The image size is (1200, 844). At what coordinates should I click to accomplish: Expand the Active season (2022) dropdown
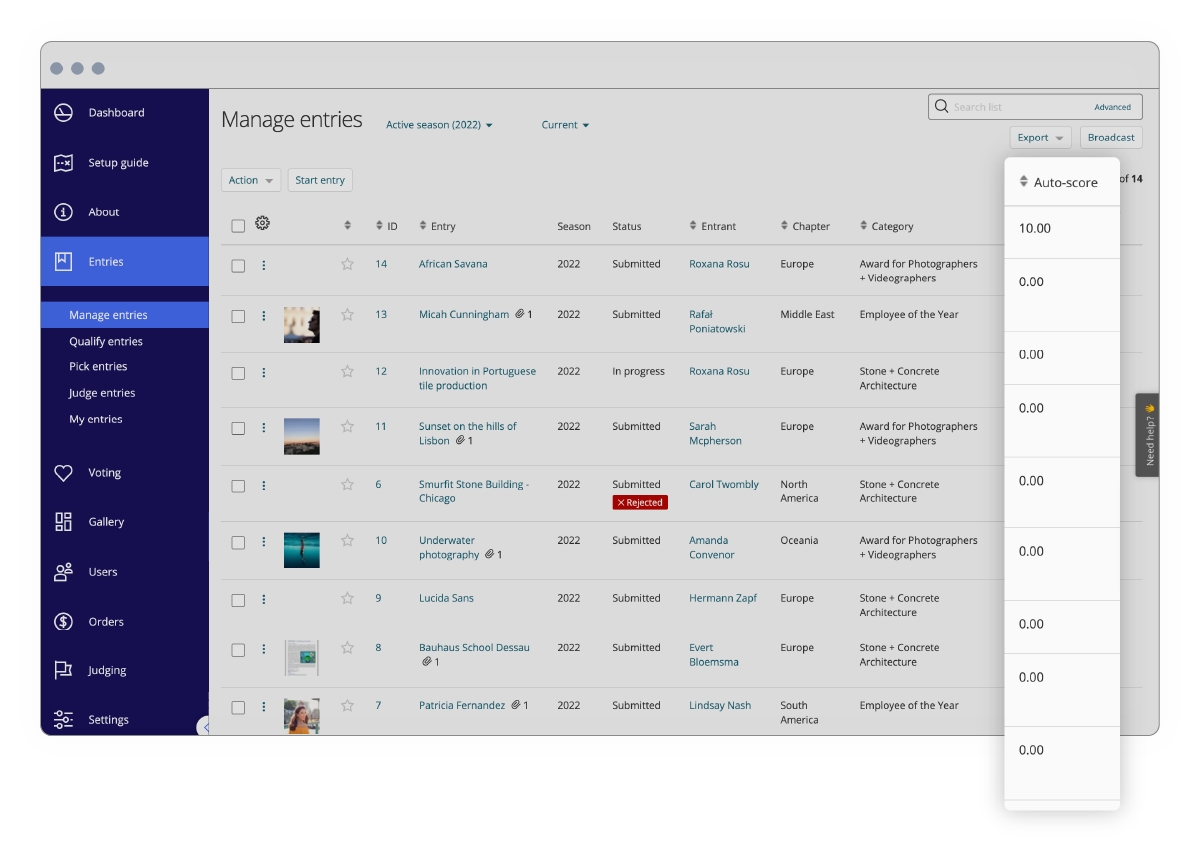pos(439,125)
